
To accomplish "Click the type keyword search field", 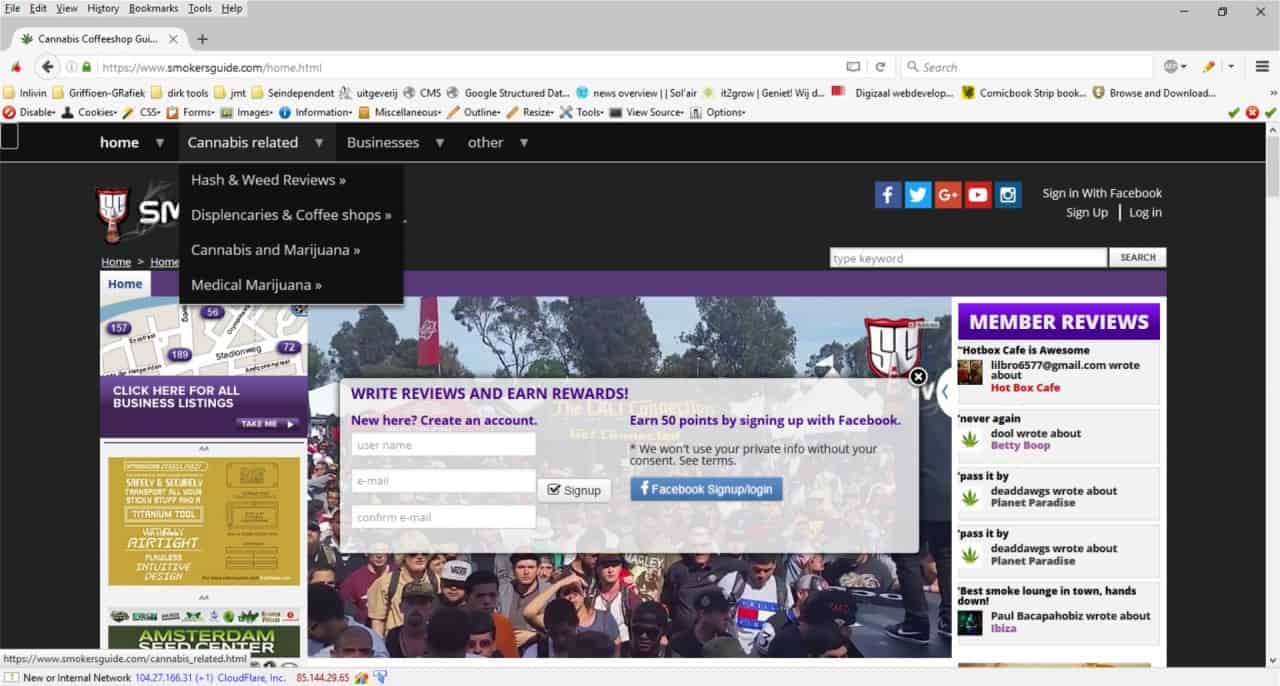I will pos(969,258).
